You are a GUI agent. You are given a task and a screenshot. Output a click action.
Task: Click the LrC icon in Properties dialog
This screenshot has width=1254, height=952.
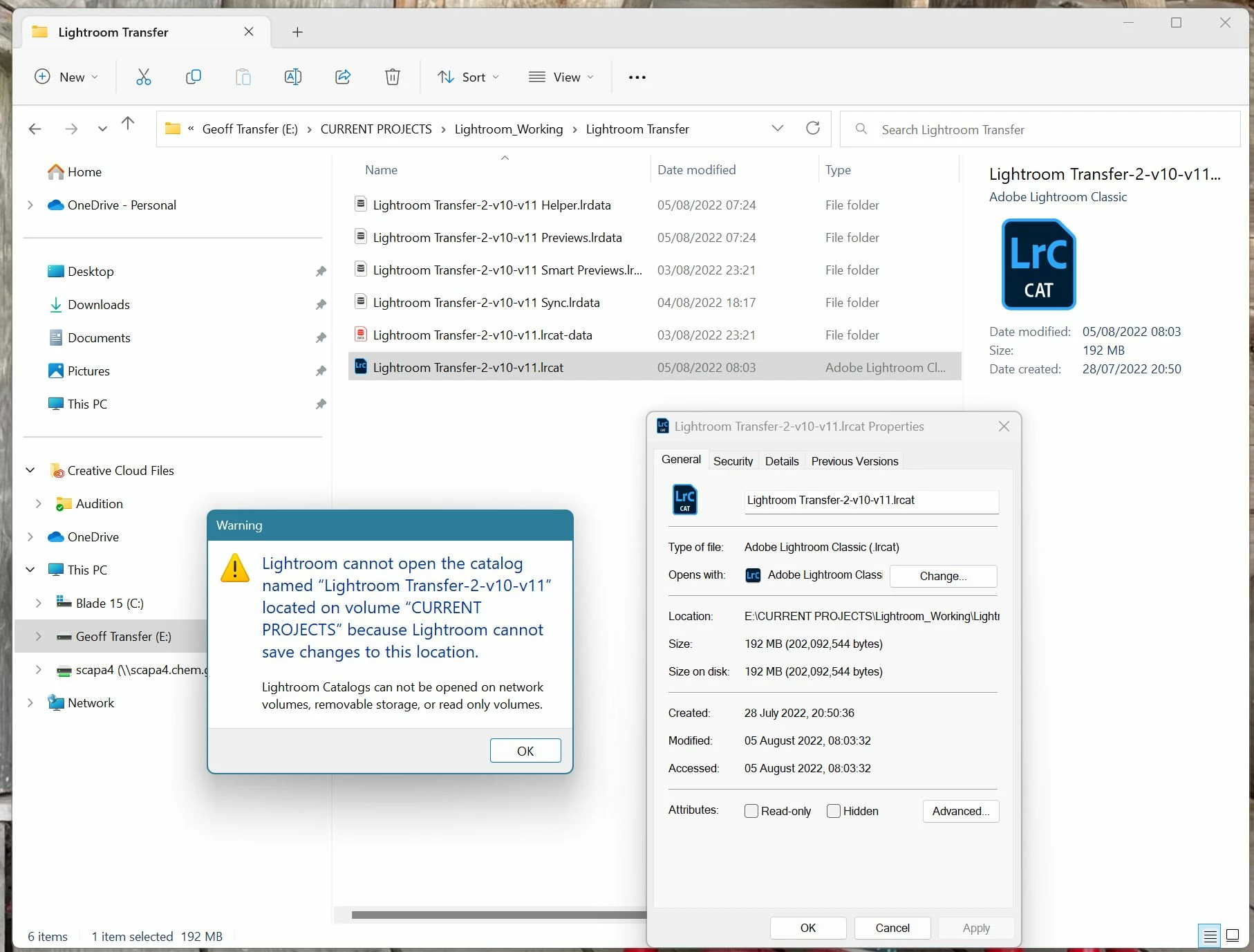pyautogui.click(x=685, y=500)
